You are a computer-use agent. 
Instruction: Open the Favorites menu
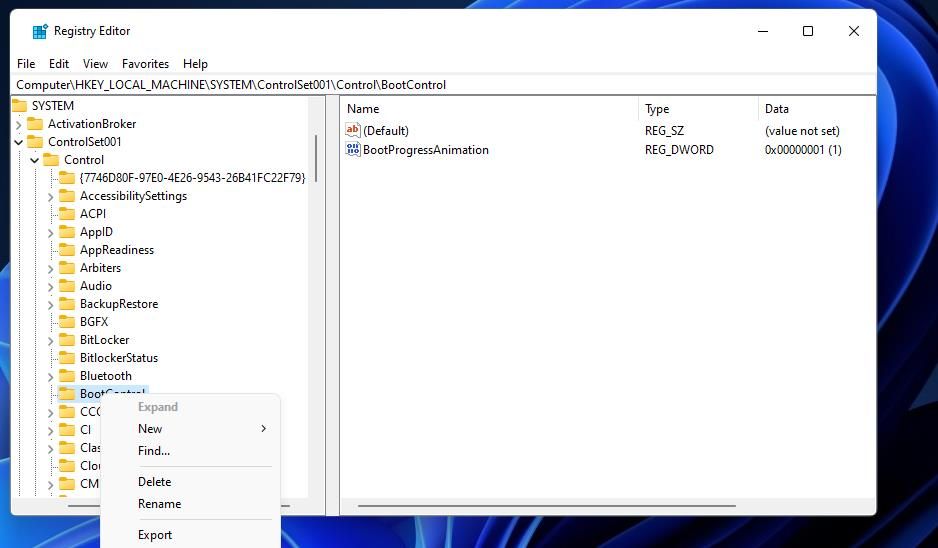pyautogui.click(x=145, y=63)
